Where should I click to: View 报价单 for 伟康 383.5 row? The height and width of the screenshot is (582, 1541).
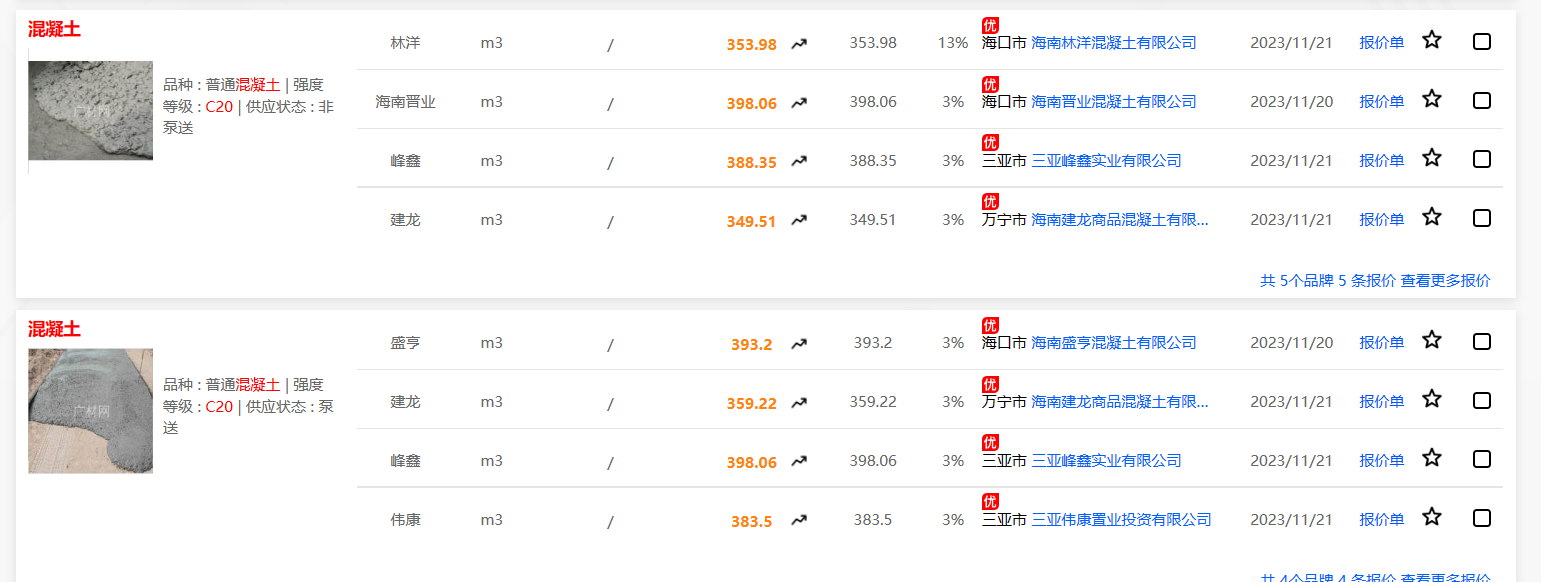click(x=1381, y=520)
